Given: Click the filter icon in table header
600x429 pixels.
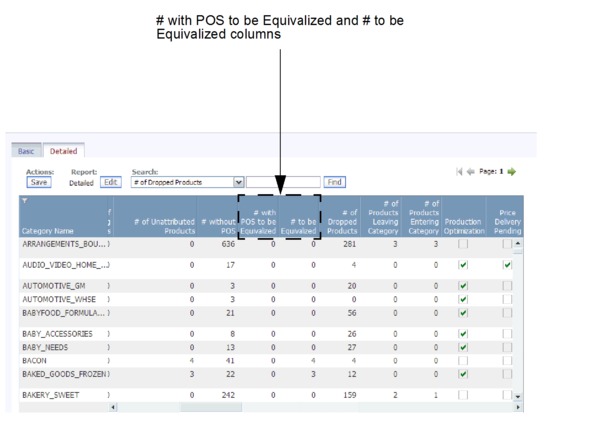Looking at the screenshot, I should pyautogui.click(x=24, y=201).
